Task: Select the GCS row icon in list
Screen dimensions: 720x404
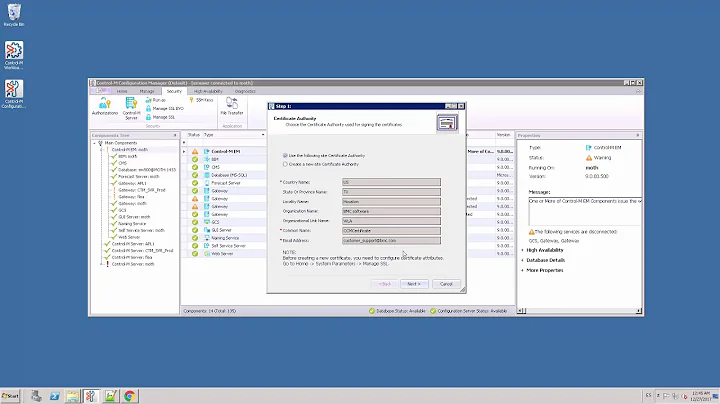Action: click(x=207, y=222)
